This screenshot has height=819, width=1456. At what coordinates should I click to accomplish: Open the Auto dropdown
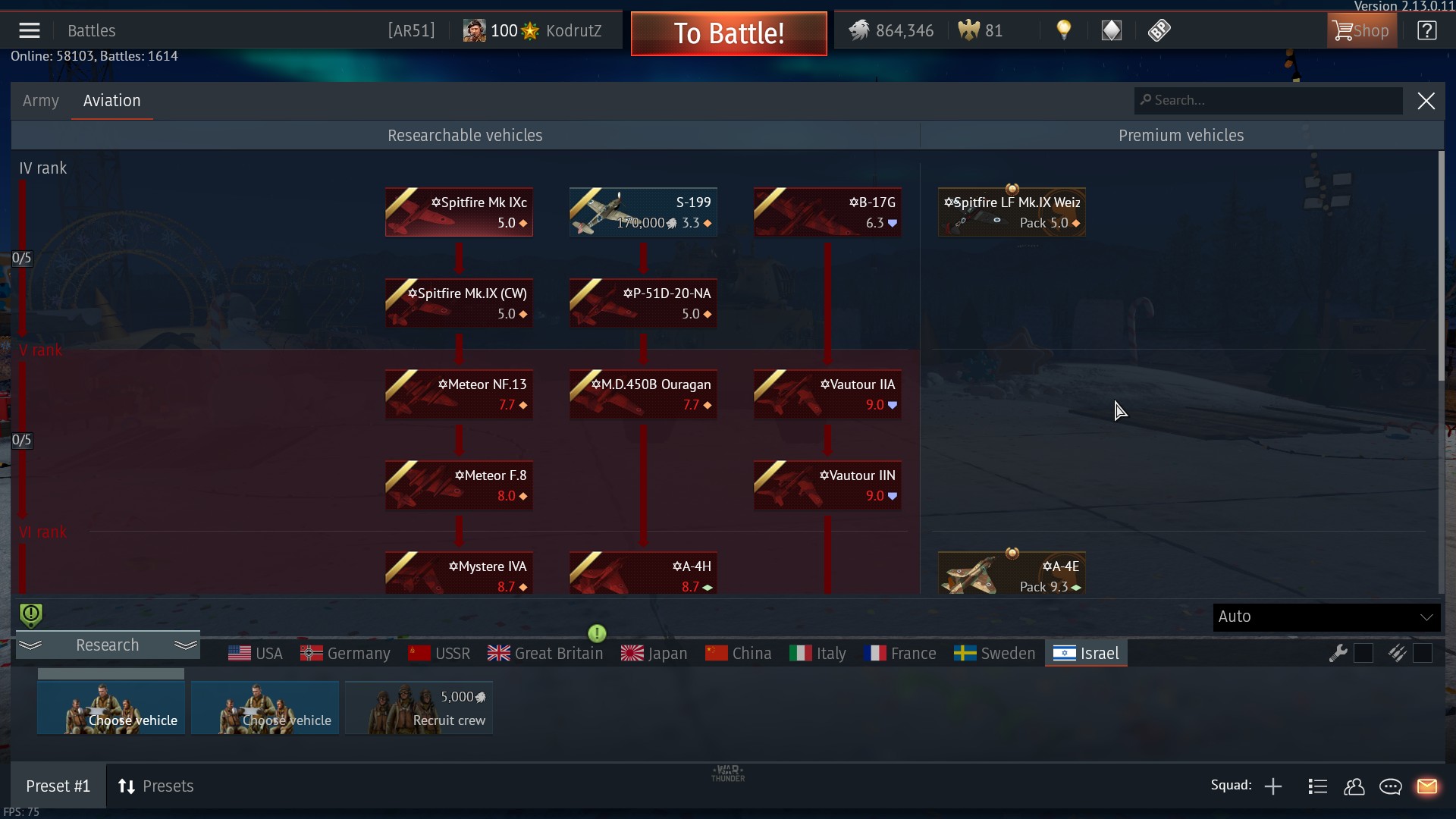click(1326, 617)
